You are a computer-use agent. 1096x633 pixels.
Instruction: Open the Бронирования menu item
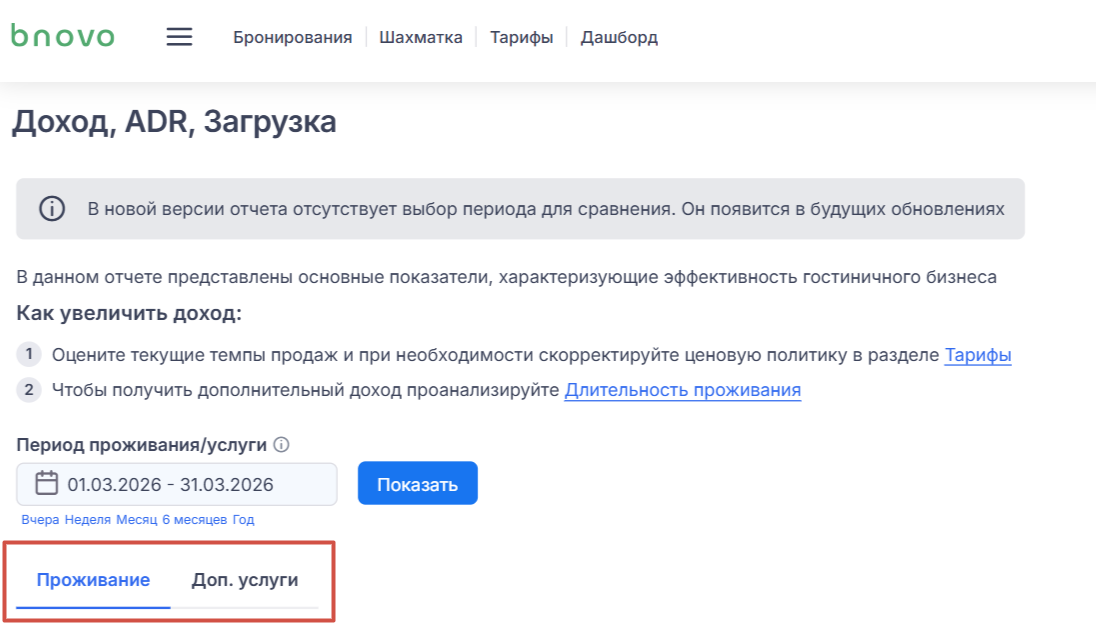pos(292,38)
